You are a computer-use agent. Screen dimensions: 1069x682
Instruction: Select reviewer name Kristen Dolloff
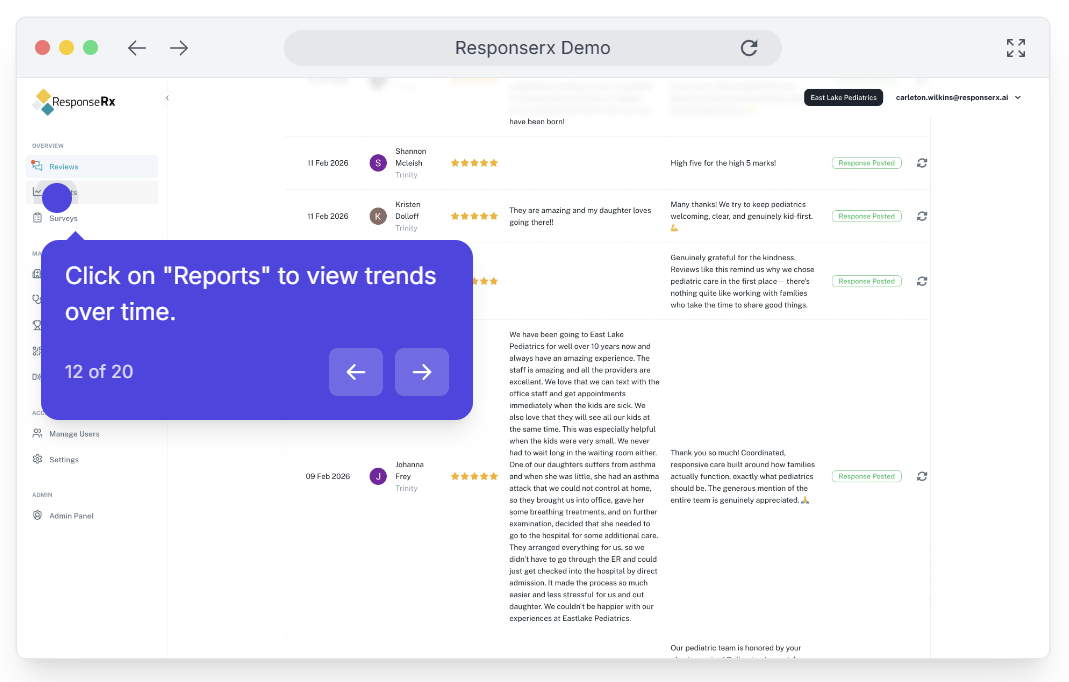pyautogui.click(x=408, y=210)
